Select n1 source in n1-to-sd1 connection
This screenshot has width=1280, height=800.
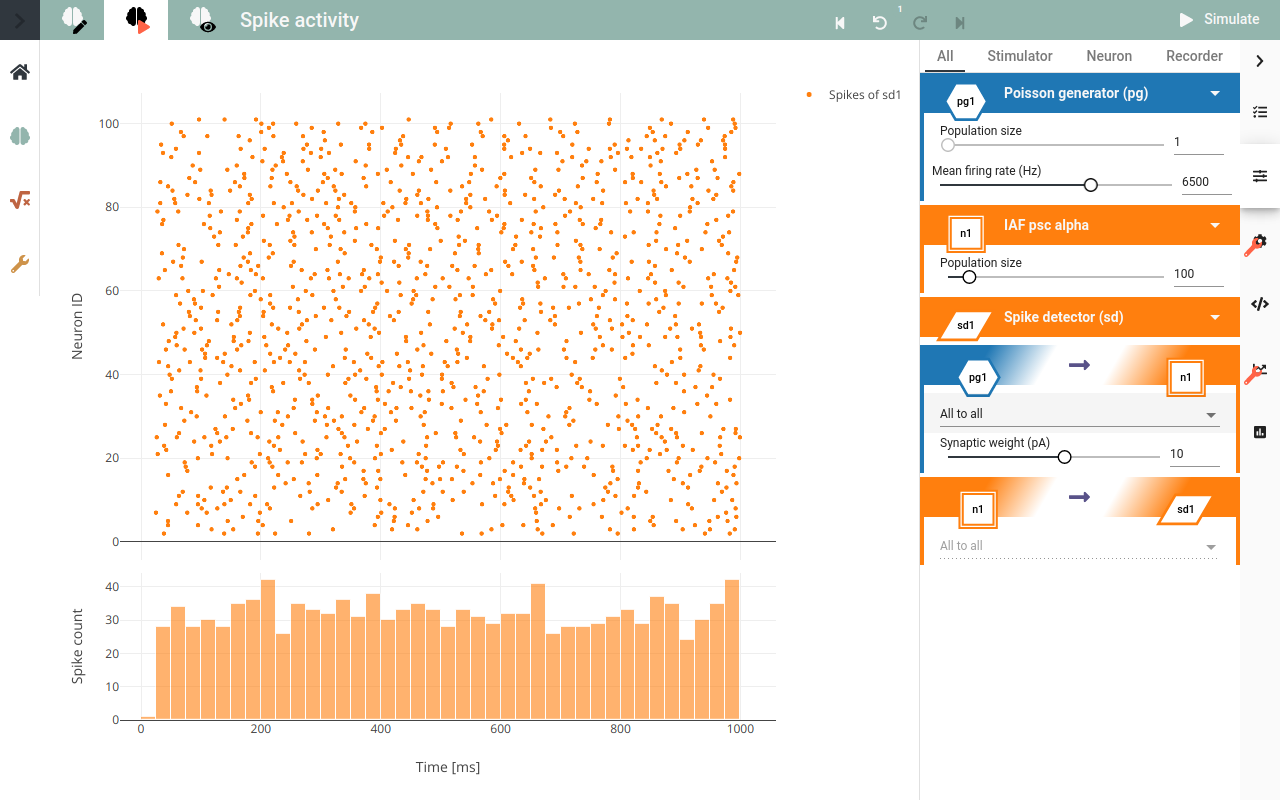click(x=978, y=509)
